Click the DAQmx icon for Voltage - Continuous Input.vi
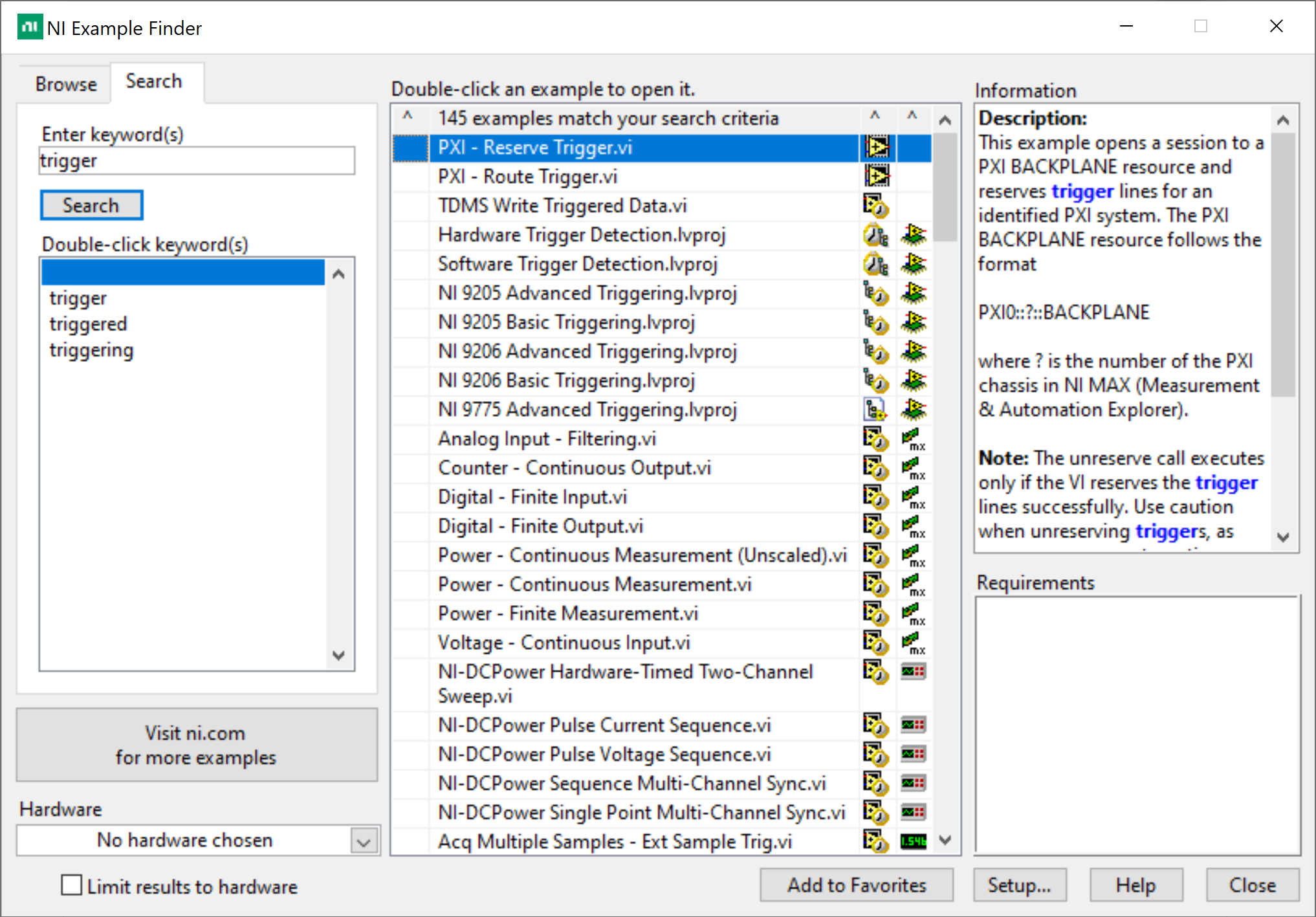This screenshot has width=1316, height=917. [x=914, y=643]
